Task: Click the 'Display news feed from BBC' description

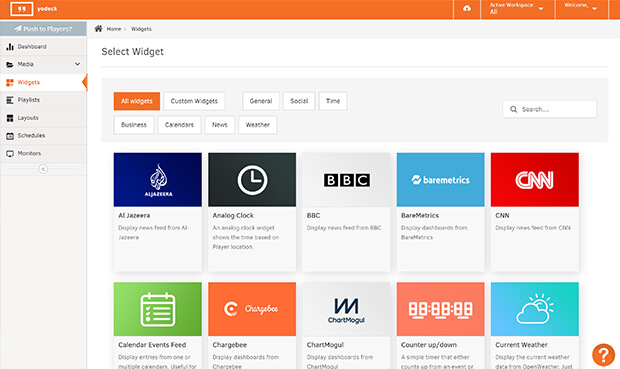Action: 344,228
